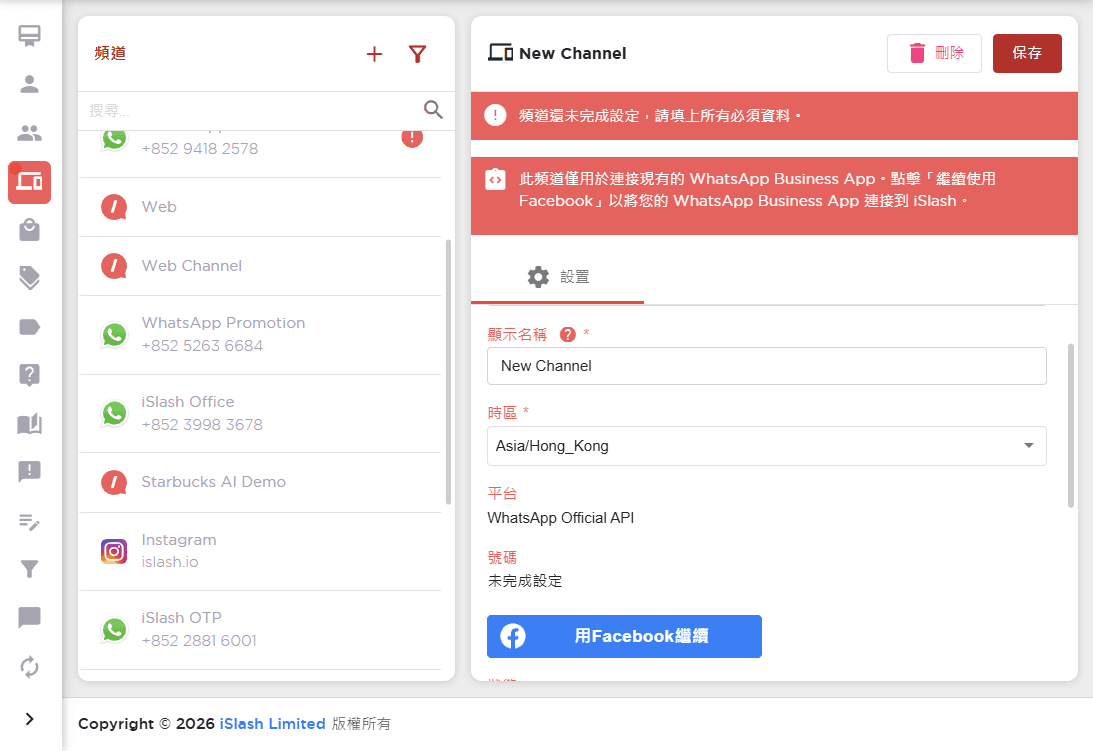The height and width of the screenshot is (751, 1093).
Task: Click WhatsApp icon of WhatsApp Promotion
Action: [x=114, y=335]
